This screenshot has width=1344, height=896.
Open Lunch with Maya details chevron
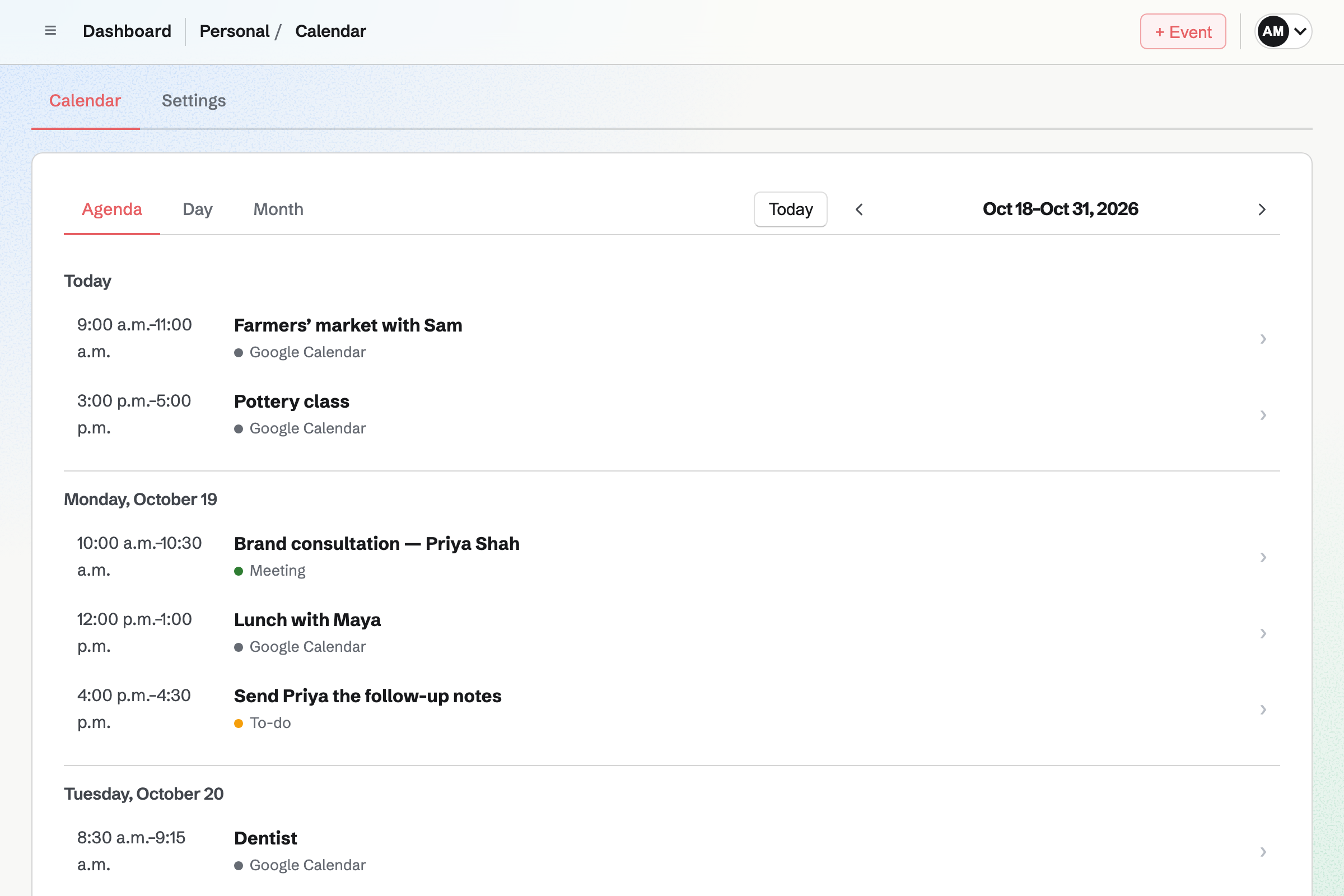(x=1263, y=633)
